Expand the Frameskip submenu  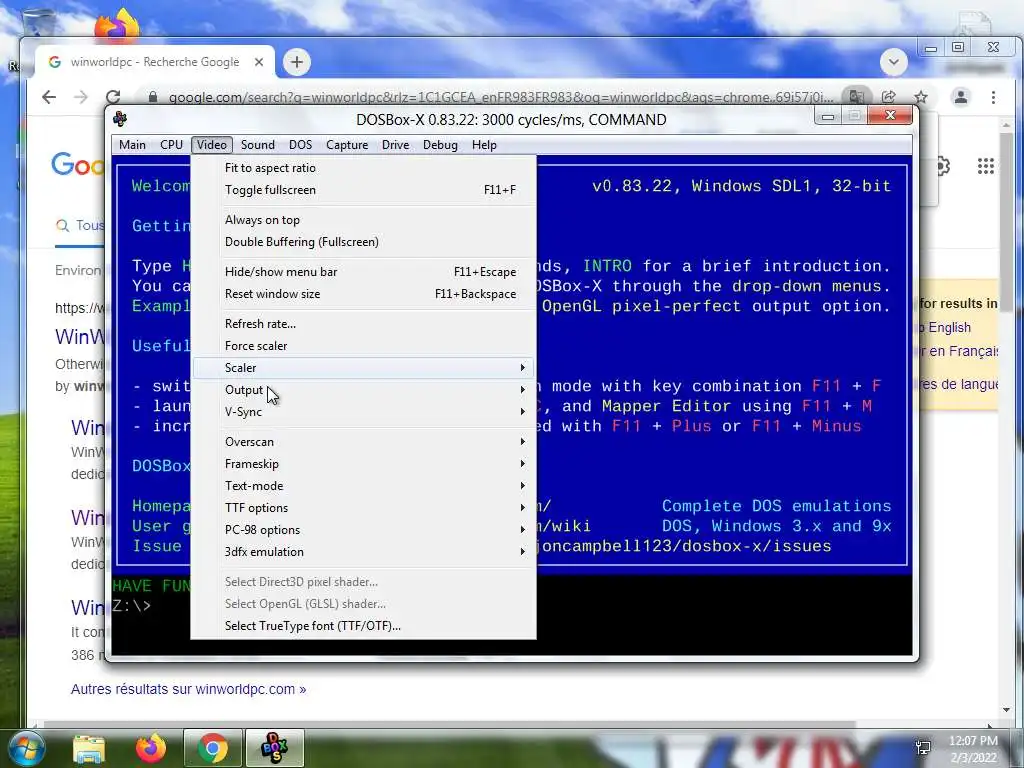pos(363,464)
